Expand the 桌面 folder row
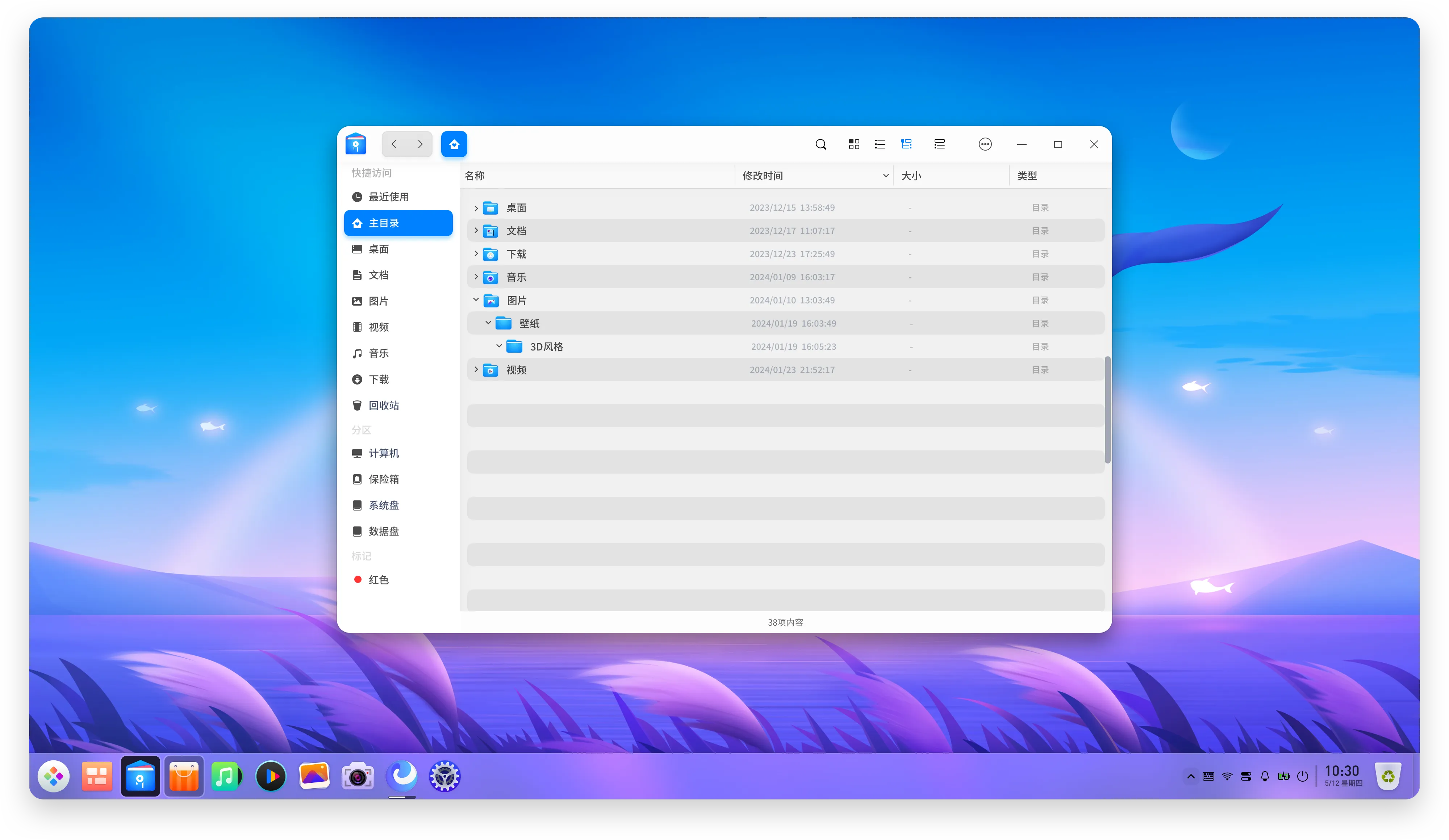 point(476,208)
